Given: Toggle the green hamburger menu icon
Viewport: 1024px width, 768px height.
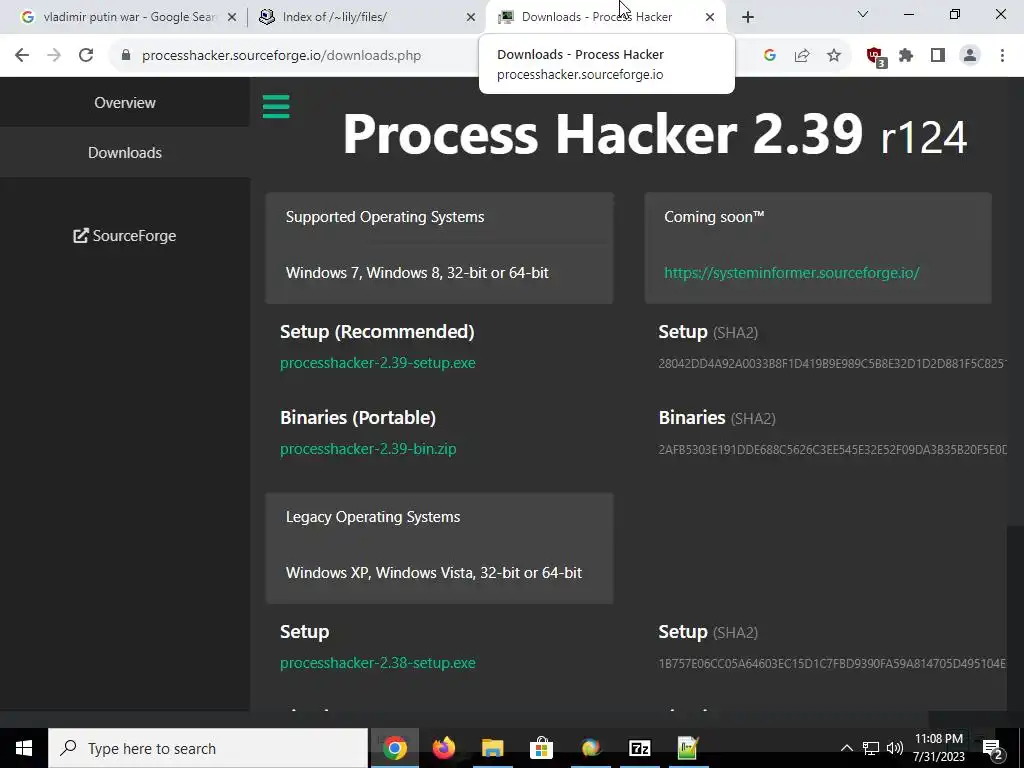Looking at the screenshot, I should pyautogui.click(x=276, y=106).
